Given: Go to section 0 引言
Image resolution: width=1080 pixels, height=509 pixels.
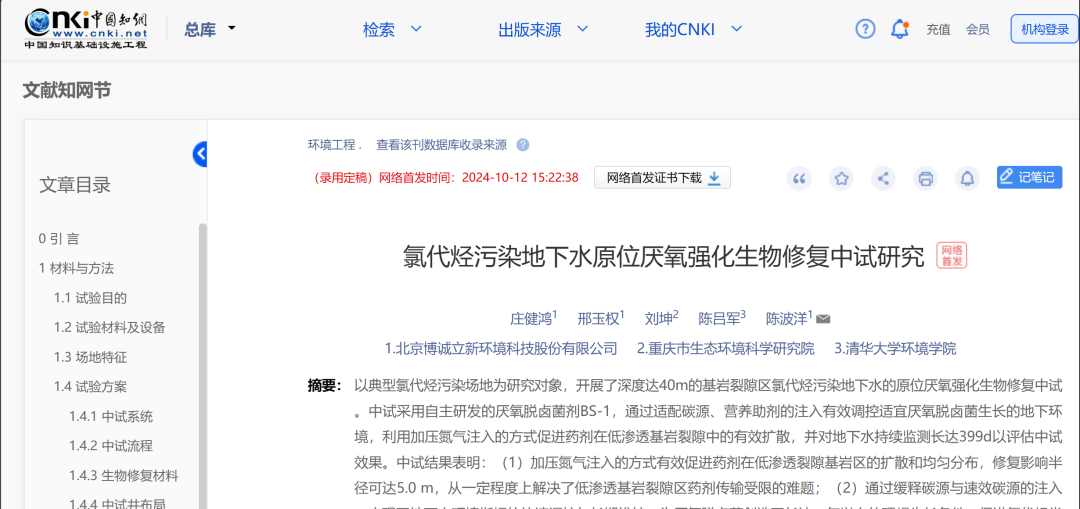Looking at the screenshot, I should (x=59, y=239).
